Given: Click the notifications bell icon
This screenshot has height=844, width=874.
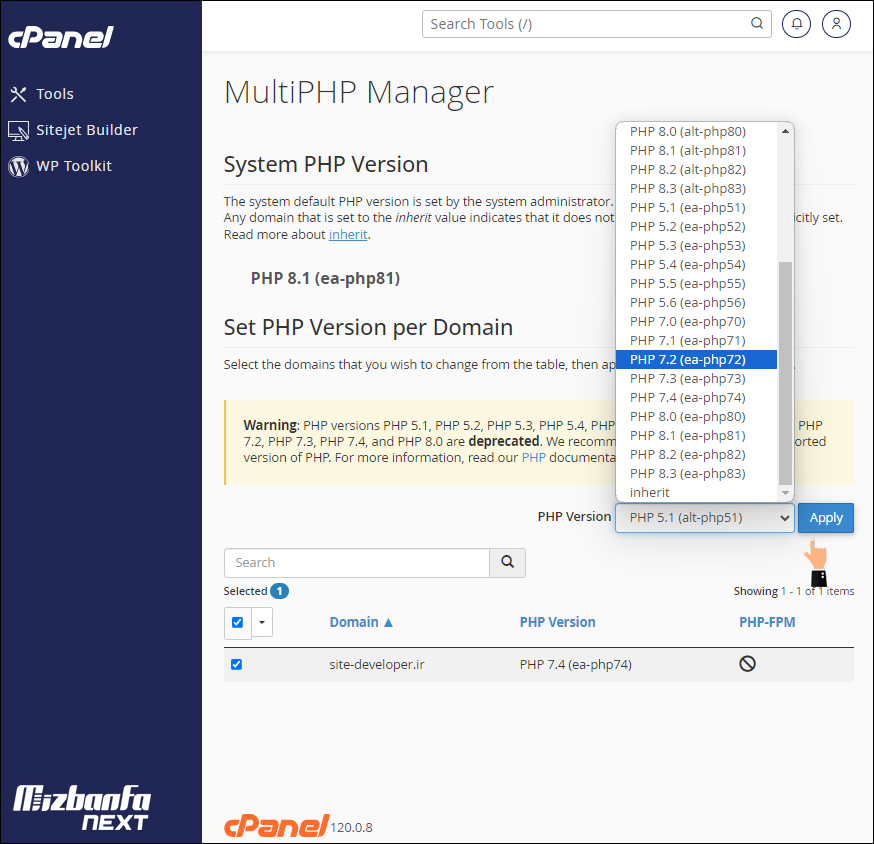Looking at the screenshot, I should pos(796,24).
